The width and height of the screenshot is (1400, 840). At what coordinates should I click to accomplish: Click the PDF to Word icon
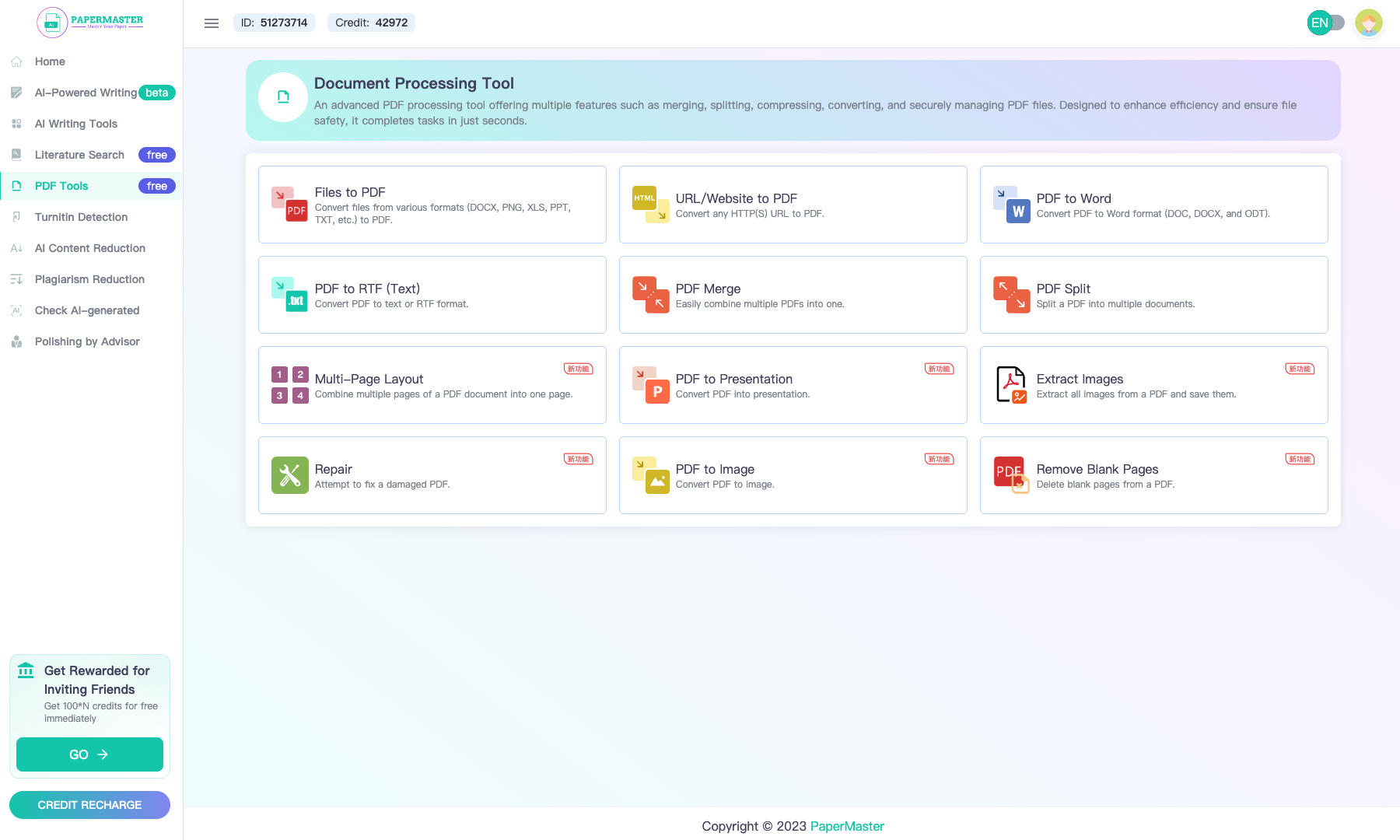tap(1011, 205)
